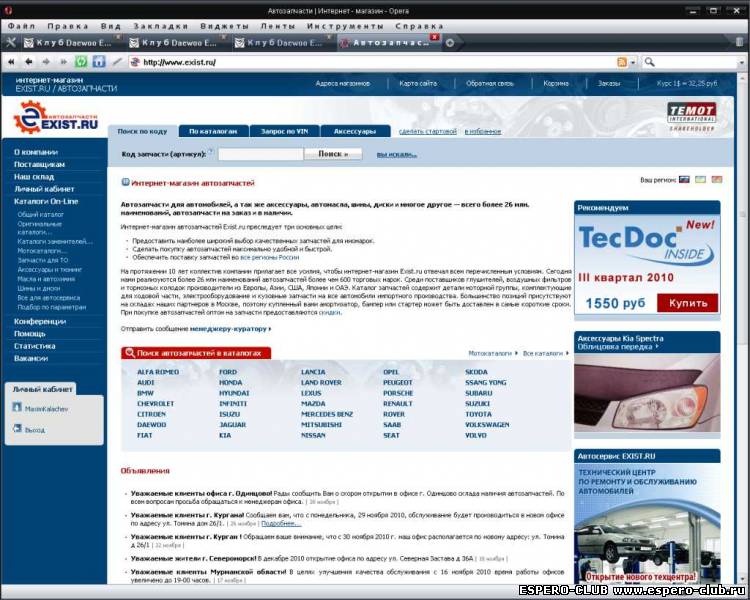Viewport: 750px width, 600px height.
Task: Select the Поиск по коду tab
Action: [x=143, y=131]
